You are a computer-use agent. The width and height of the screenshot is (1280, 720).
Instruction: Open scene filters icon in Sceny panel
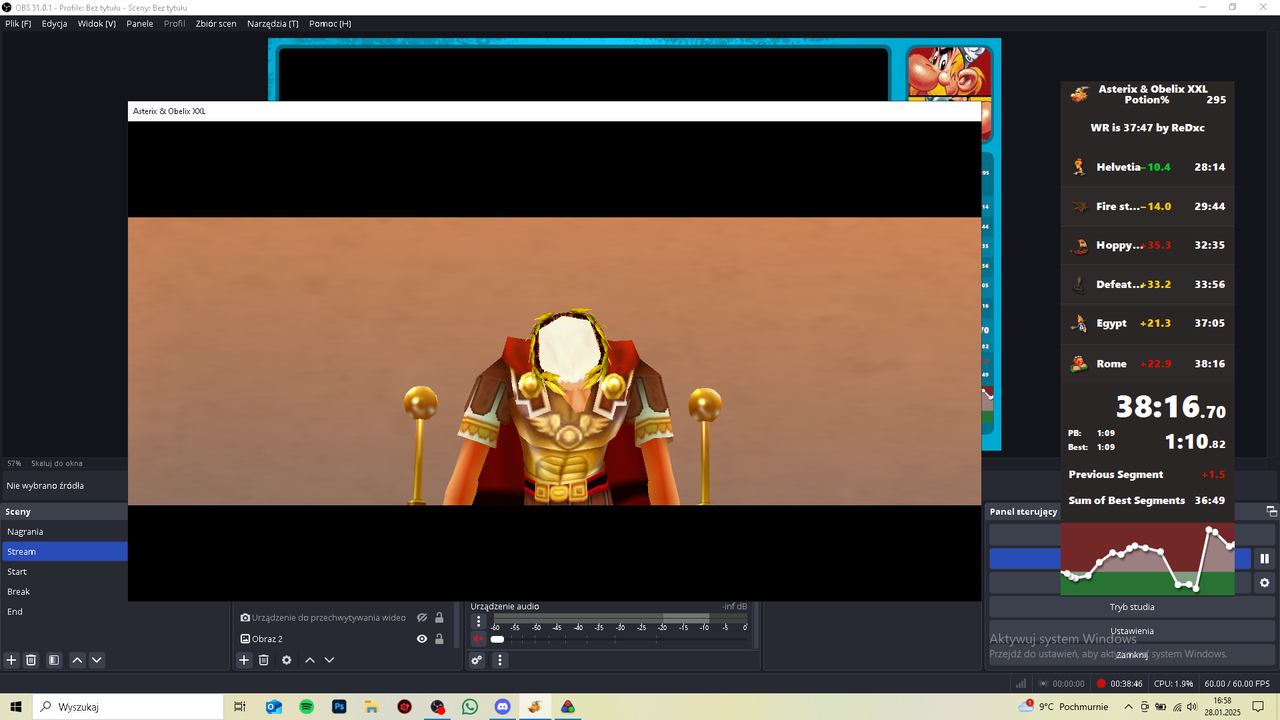(x=54, y=660)
